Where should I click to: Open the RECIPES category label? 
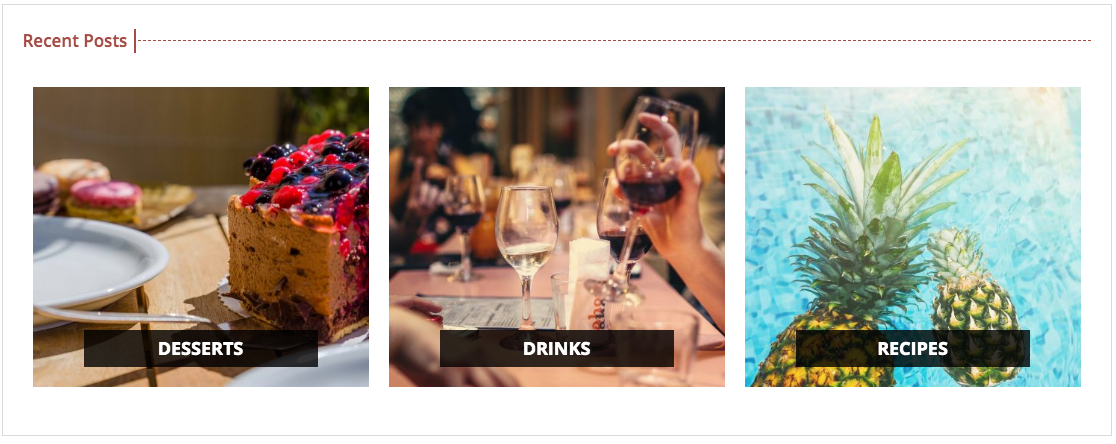912,349
